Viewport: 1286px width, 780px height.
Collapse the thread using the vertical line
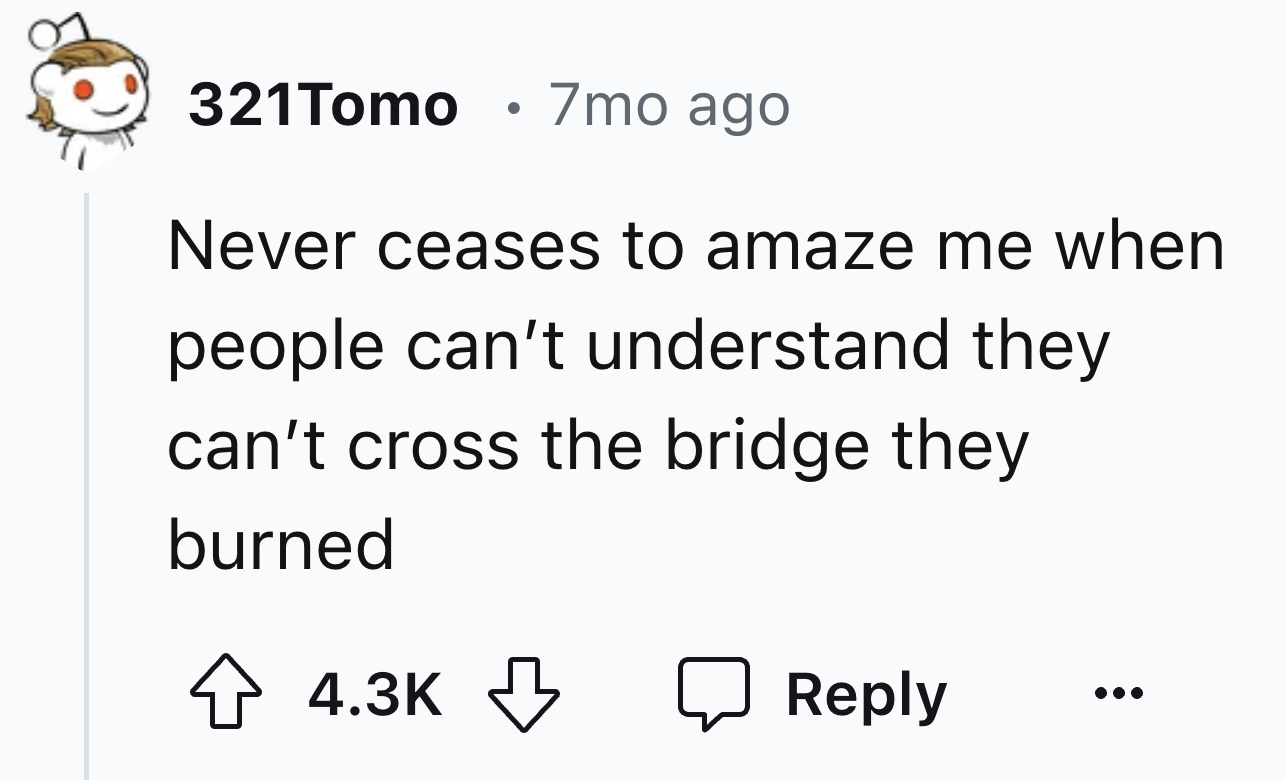point(88,480)
